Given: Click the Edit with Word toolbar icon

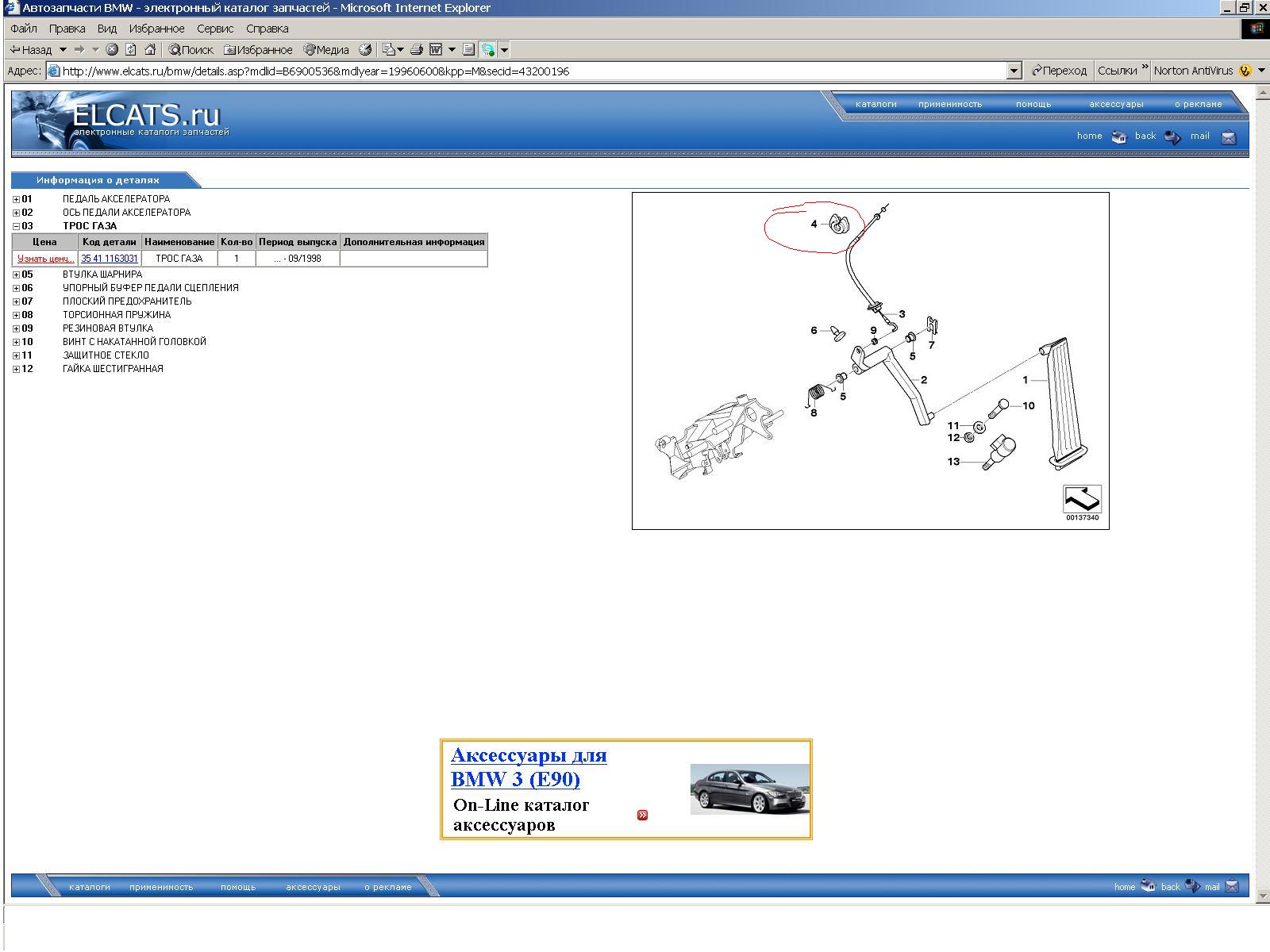Looking at the screenshot, I should pyautogui.click(x=436, y=49).
